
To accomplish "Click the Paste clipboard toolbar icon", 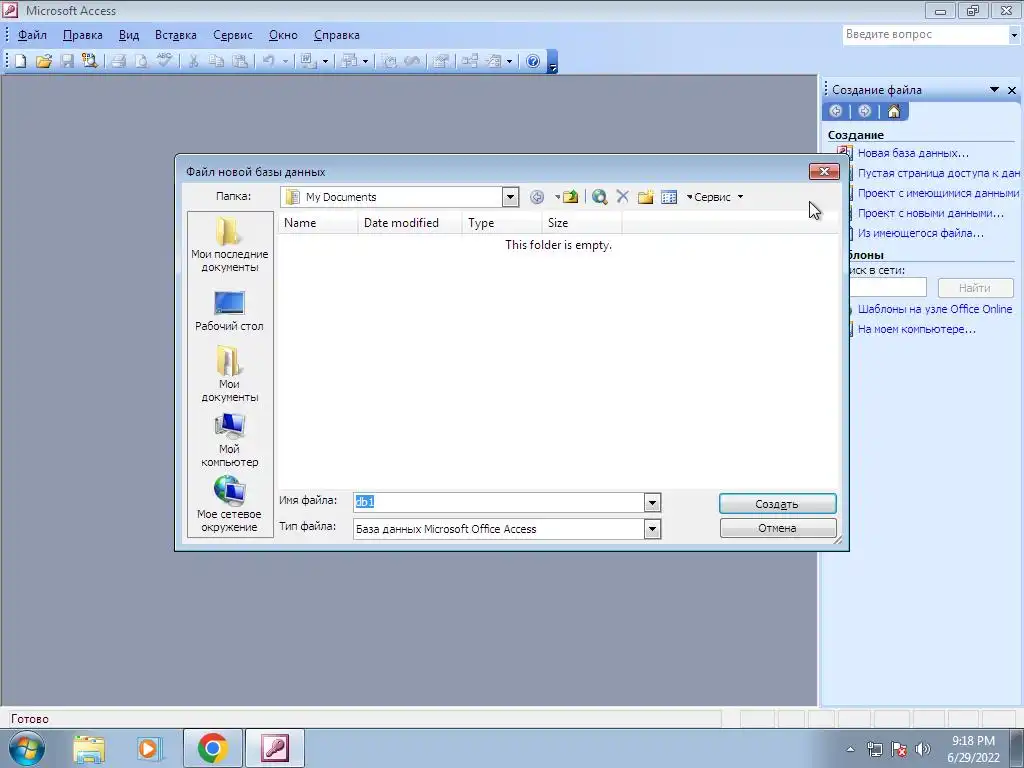I will [240, 61].
